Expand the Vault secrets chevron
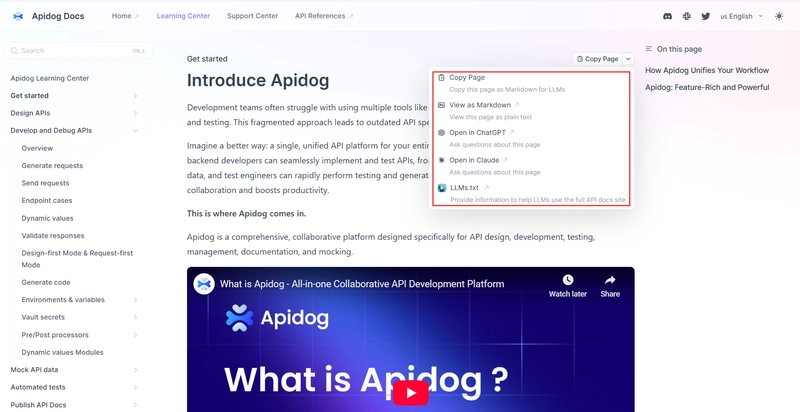The image size is (800, 412). coord(135,317)
